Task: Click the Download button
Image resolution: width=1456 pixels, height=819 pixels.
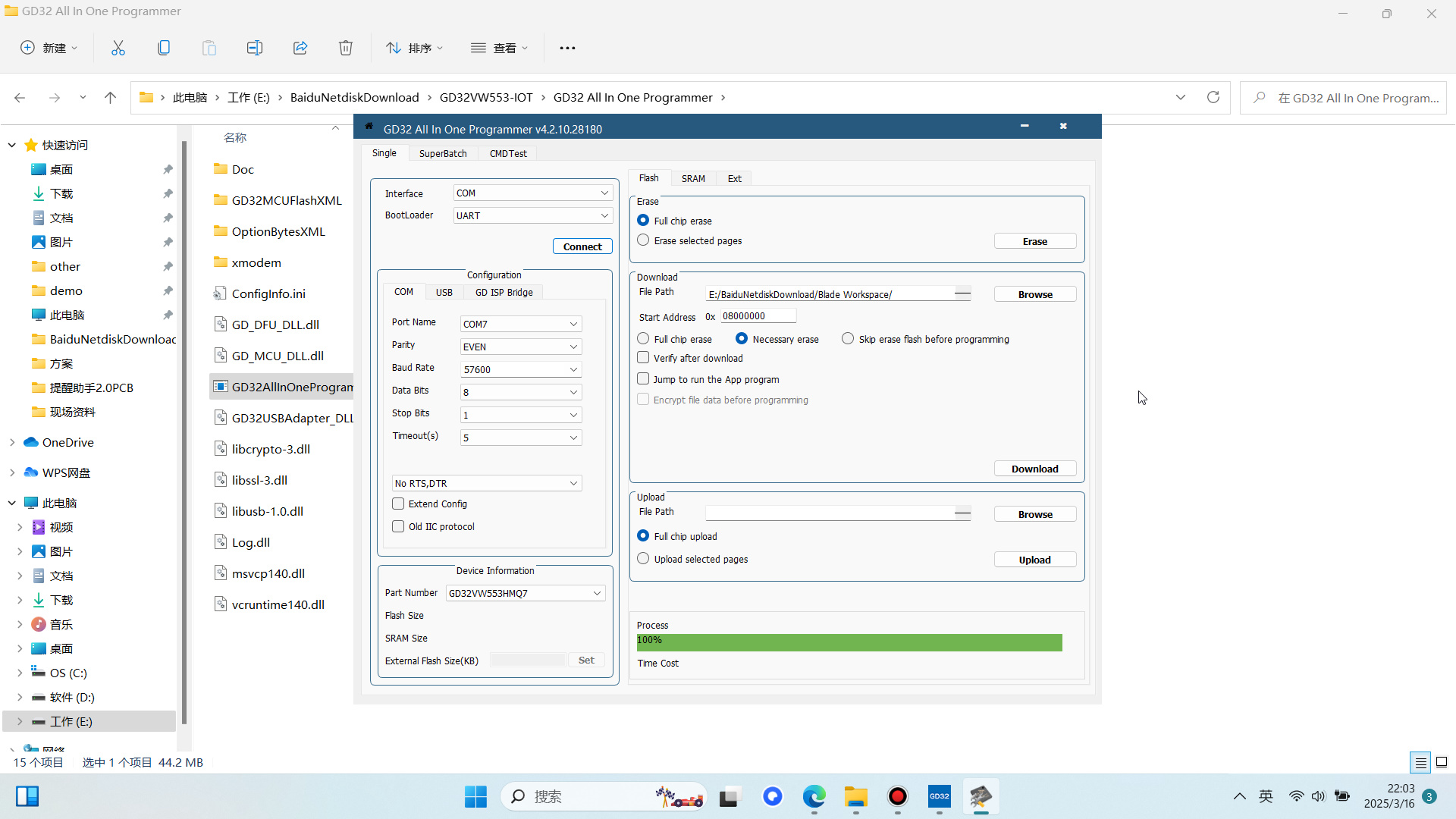Action: (x=1034, y=469)
